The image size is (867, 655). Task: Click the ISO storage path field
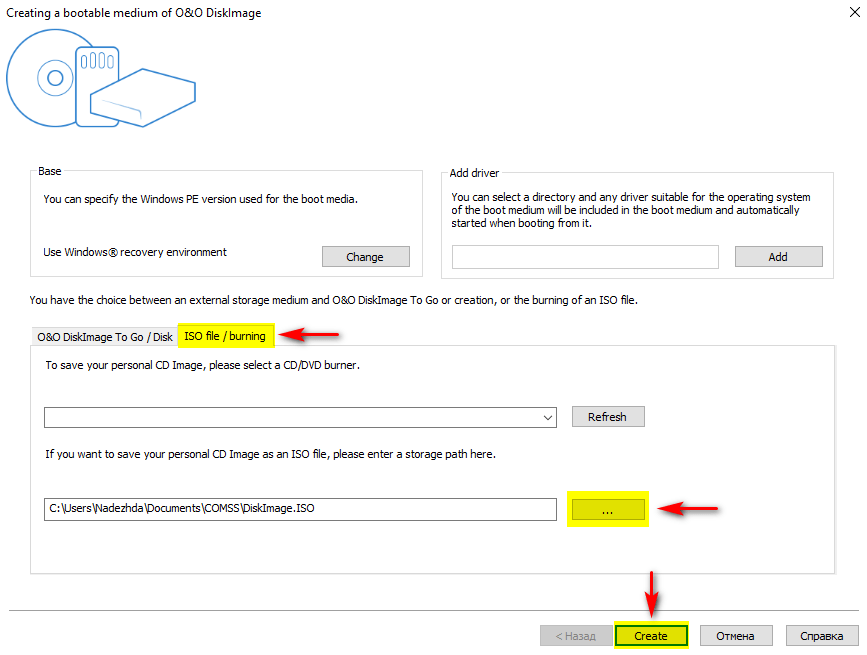(x=300, y=509)
